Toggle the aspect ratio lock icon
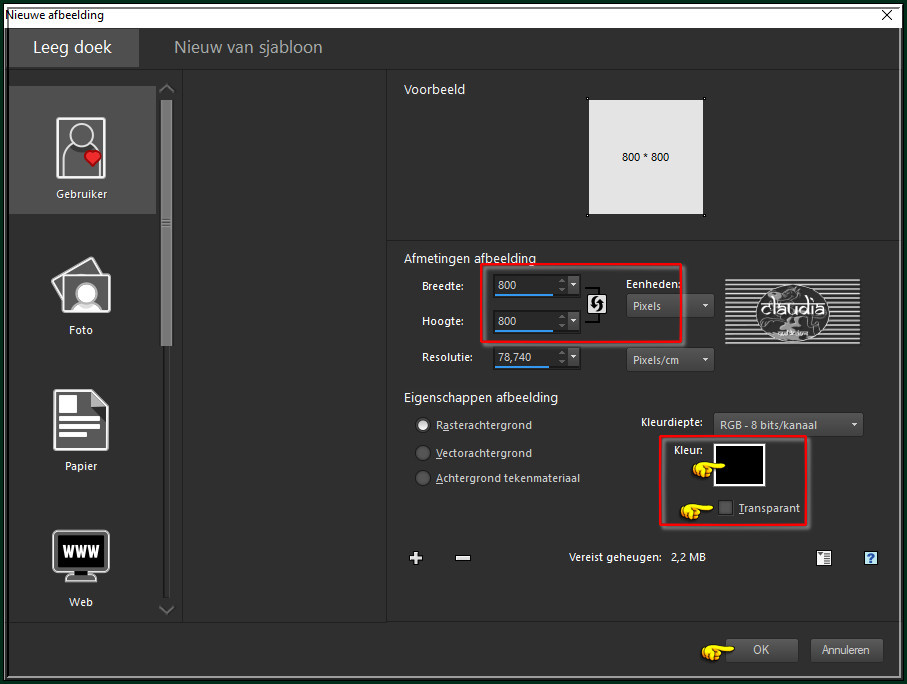 (596, 303)
